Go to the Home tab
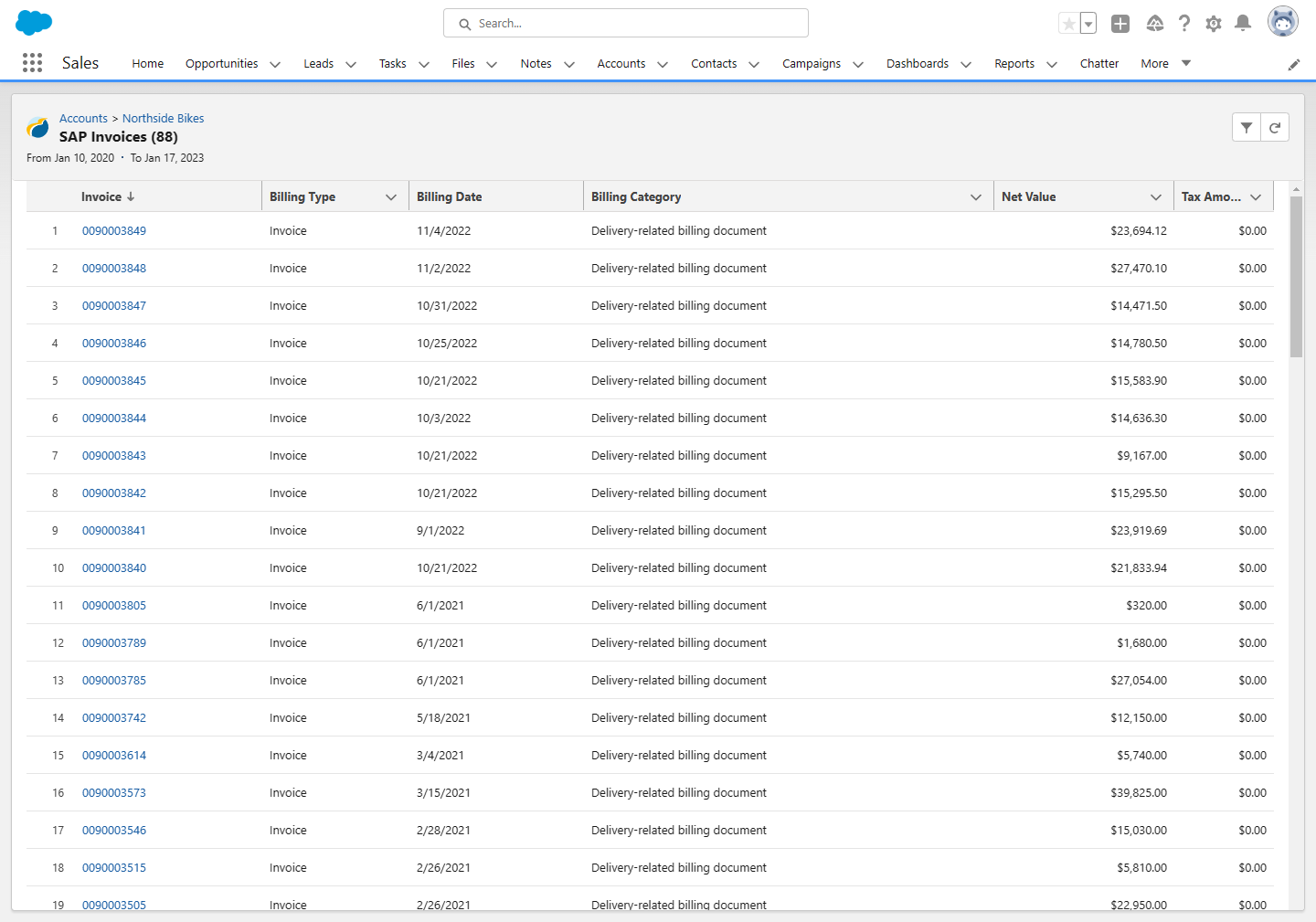This screenshot has width=1316, height=922. click(148, 63)
